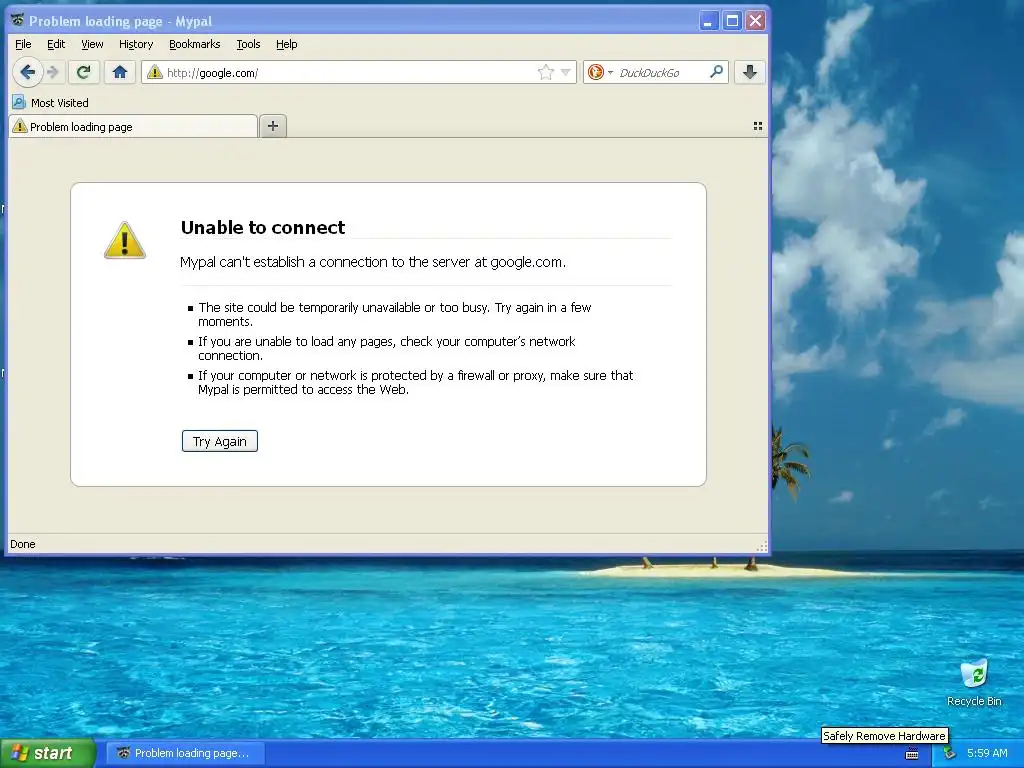Screen dimensions: 1024x768
Task: Bookmark this page with the star icon
Action: (x=545, y=72)
